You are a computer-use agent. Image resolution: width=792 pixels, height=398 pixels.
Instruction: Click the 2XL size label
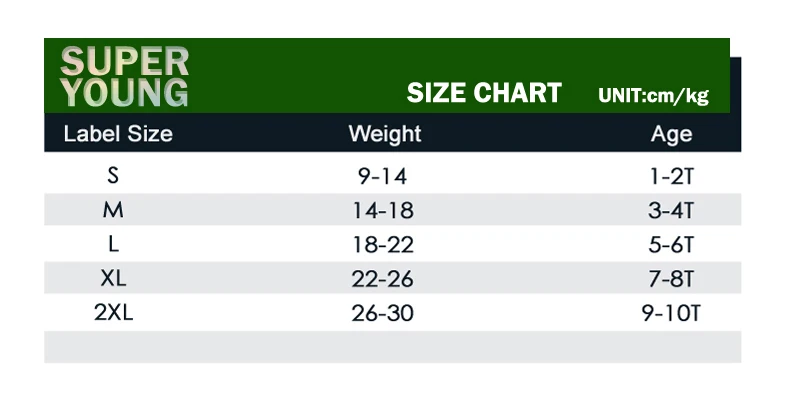coord(114,313)
